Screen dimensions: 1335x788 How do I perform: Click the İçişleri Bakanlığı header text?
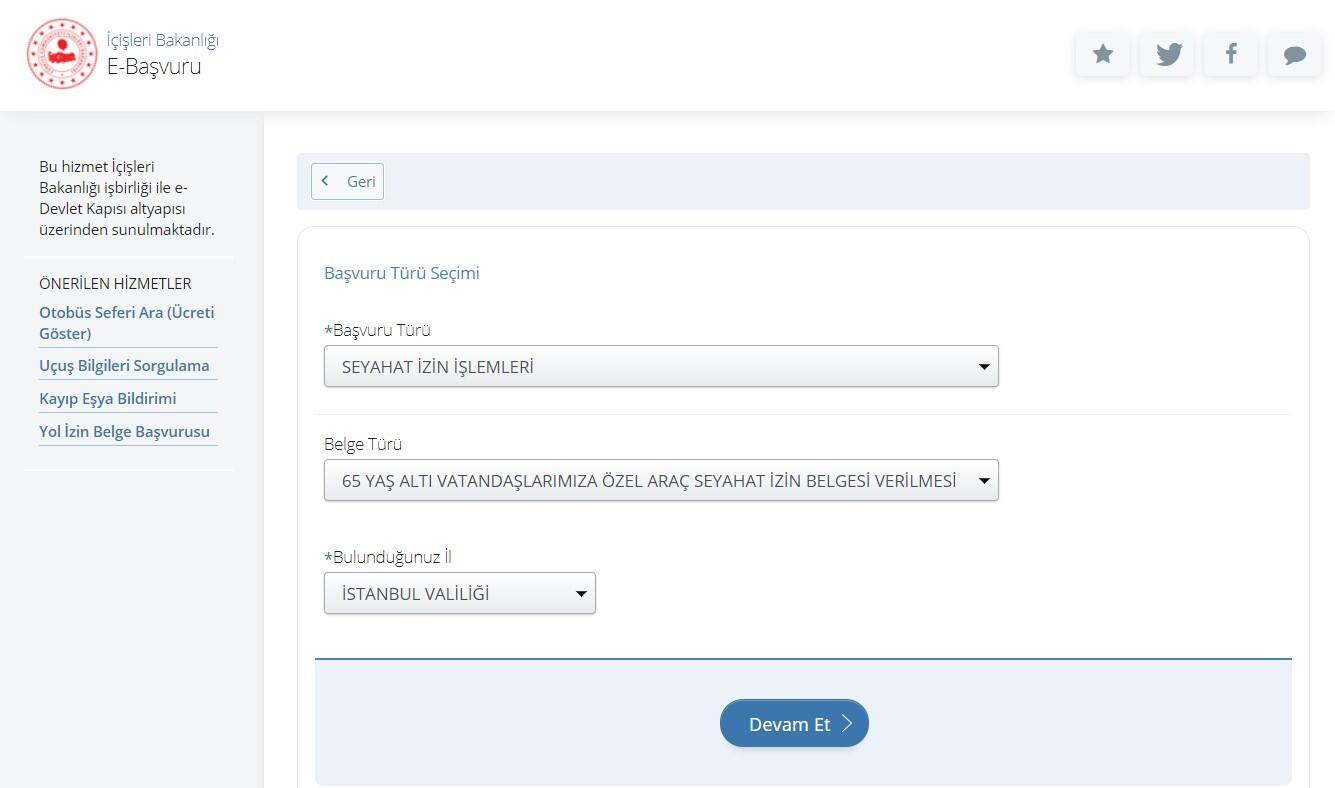pyautogui.click(x=162, y=40)
